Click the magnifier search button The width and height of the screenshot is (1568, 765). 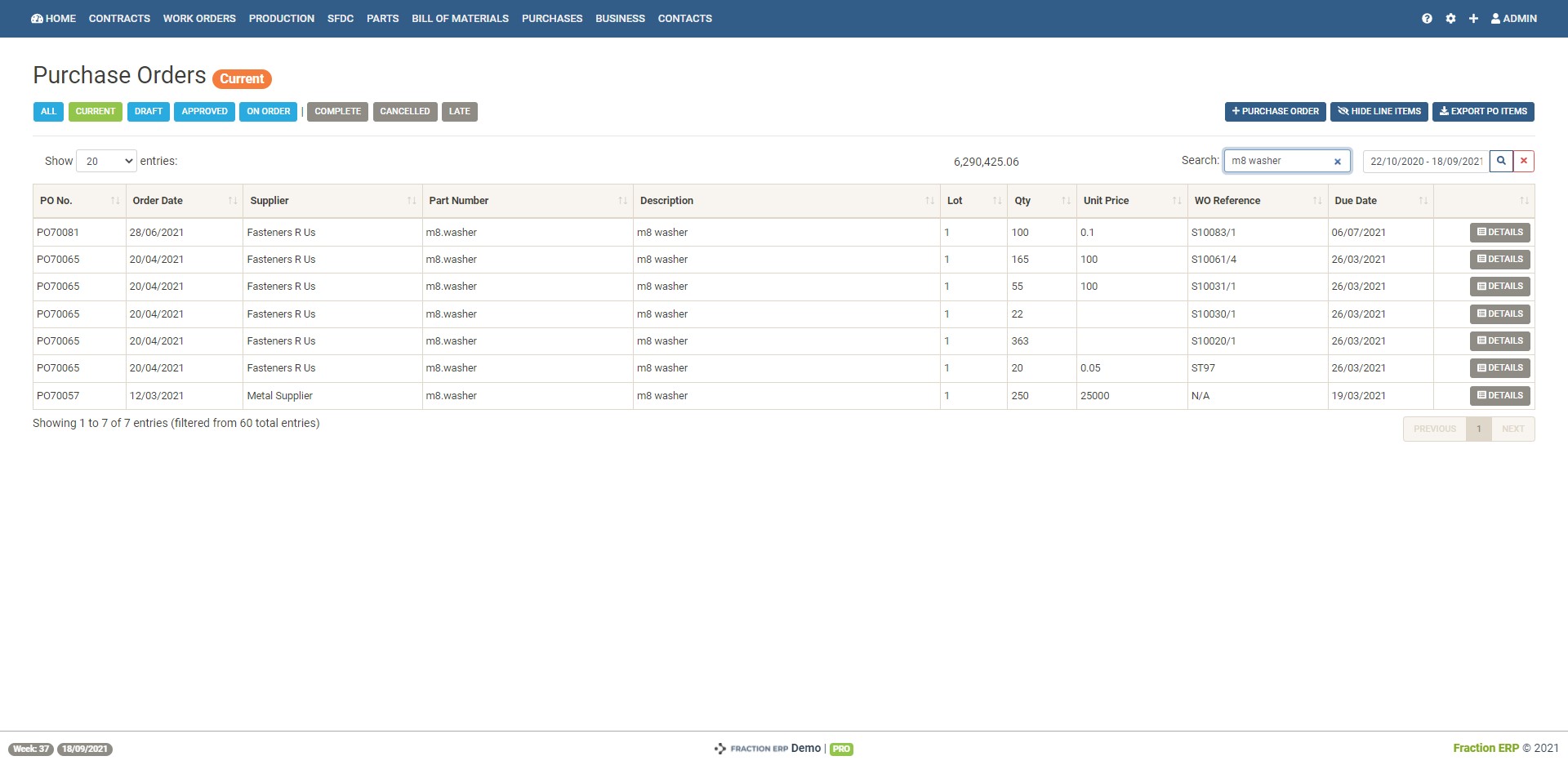pyautogui.click(x=1501, y=161)
